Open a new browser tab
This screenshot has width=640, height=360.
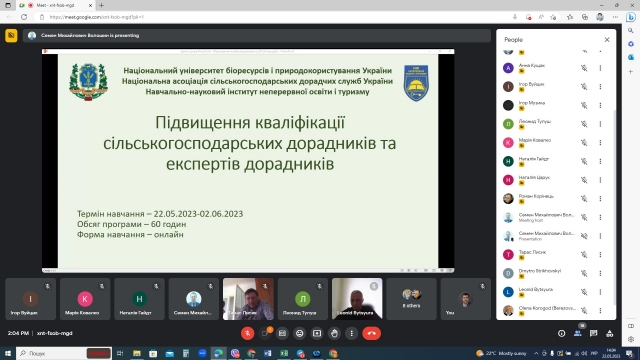click(102, 5)
